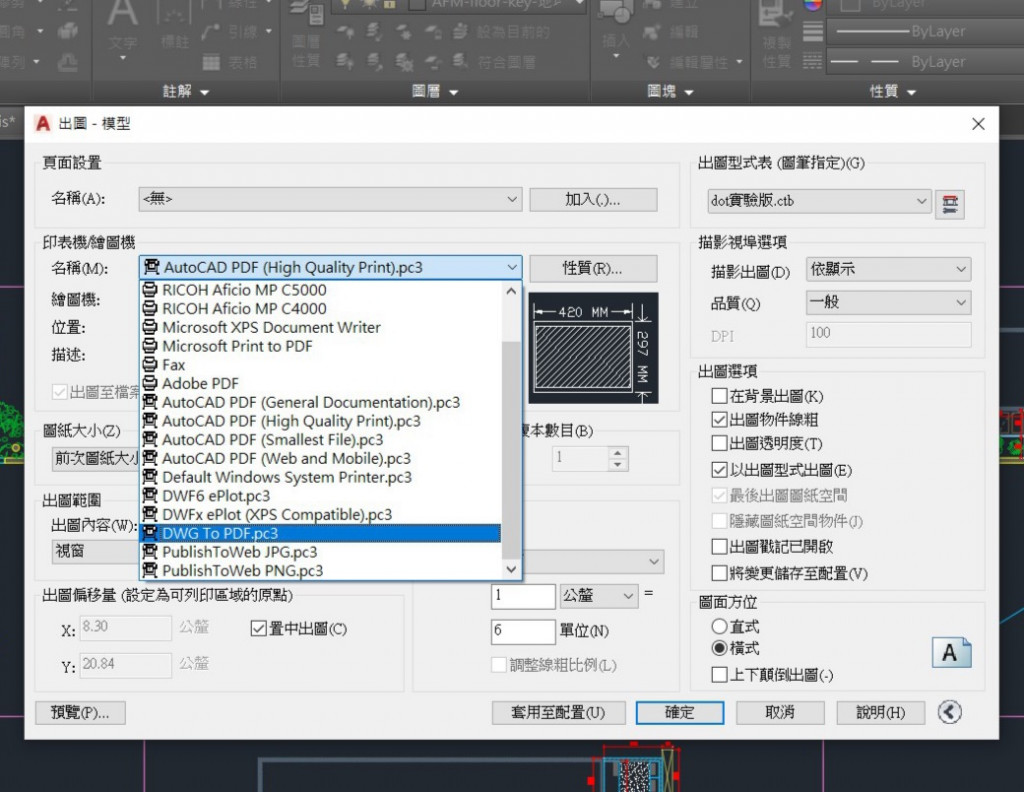Open quality dropdown 一般
This screenshot has width=1024, height=792.
coord(888,302)
